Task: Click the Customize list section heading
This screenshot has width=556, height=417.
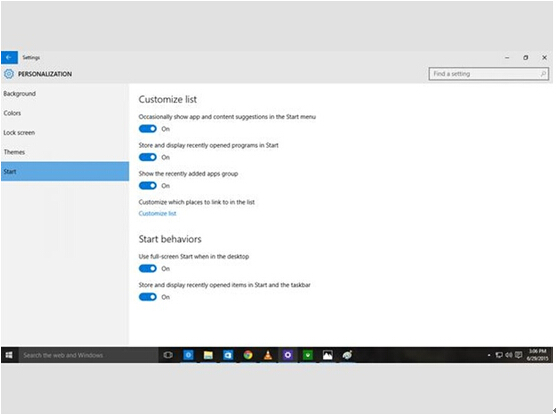Action: pyautogui.click(x=168, y=99)
